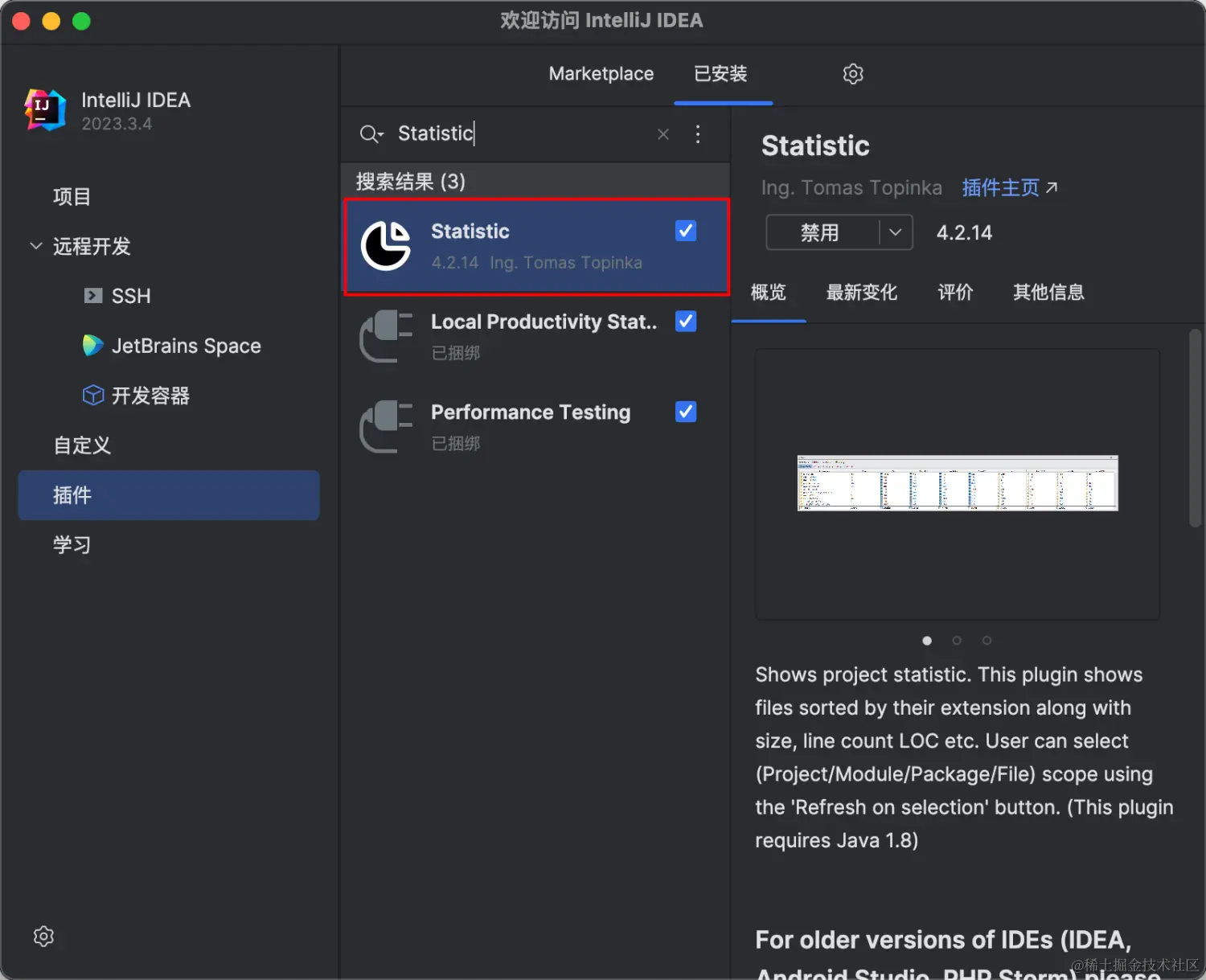This screenshot has width=1206, height=980.
Task: Switch to the Marketplace tab
Action: (601, 74)
